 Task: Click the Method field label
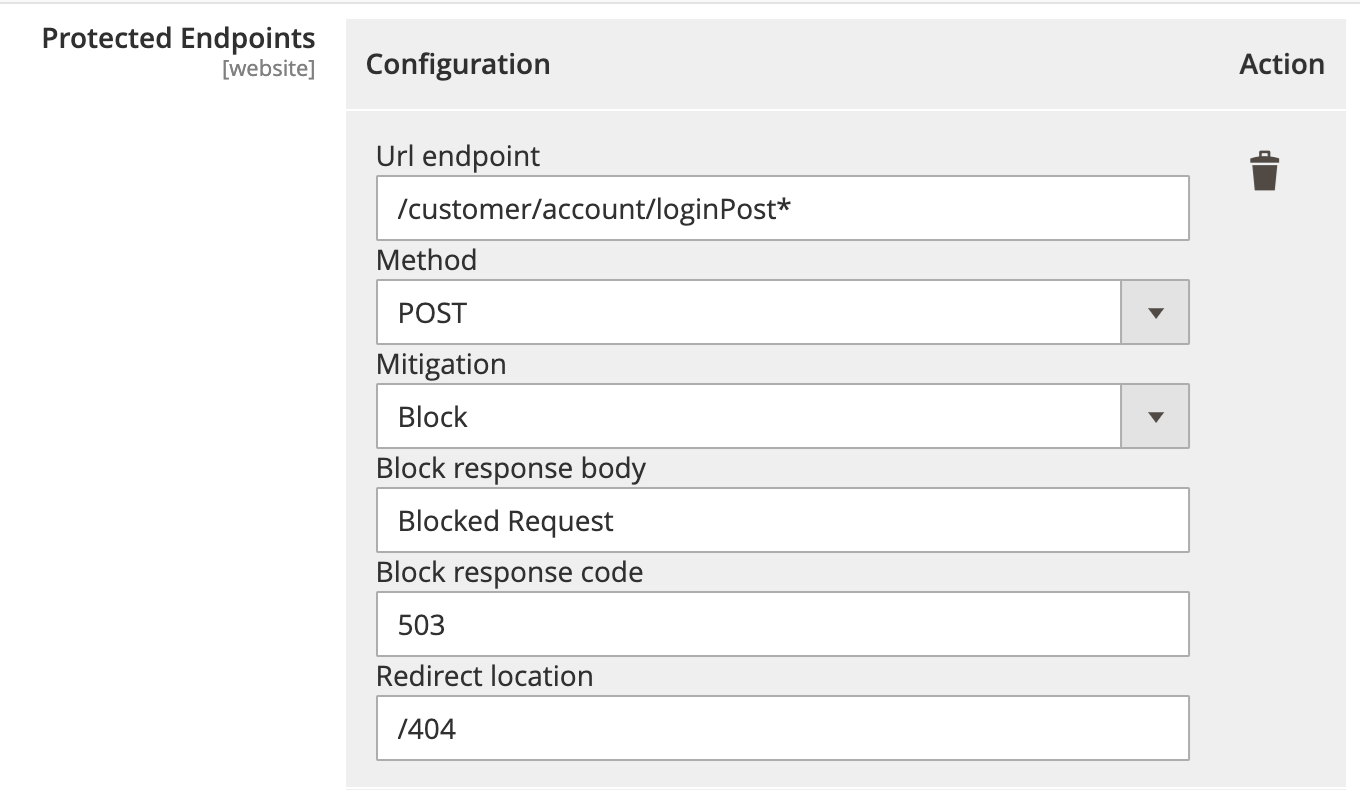point(426,260)
